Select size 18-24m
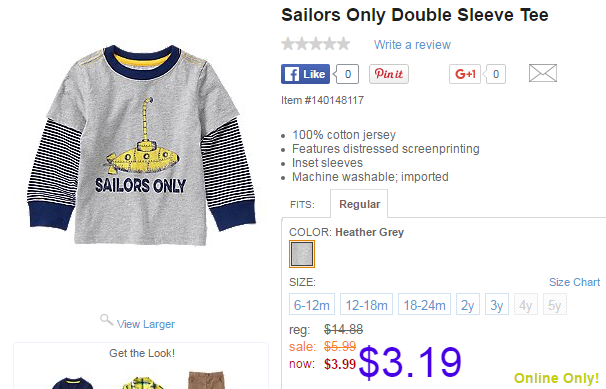 click(x=424, y=304)
